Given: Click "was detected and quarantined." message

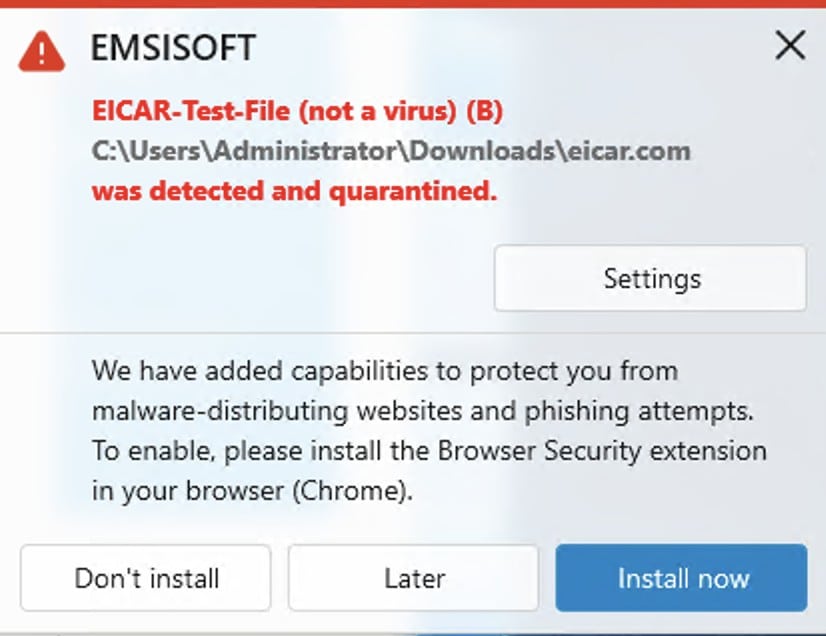Looking at the screenshot, I should 294,191.
